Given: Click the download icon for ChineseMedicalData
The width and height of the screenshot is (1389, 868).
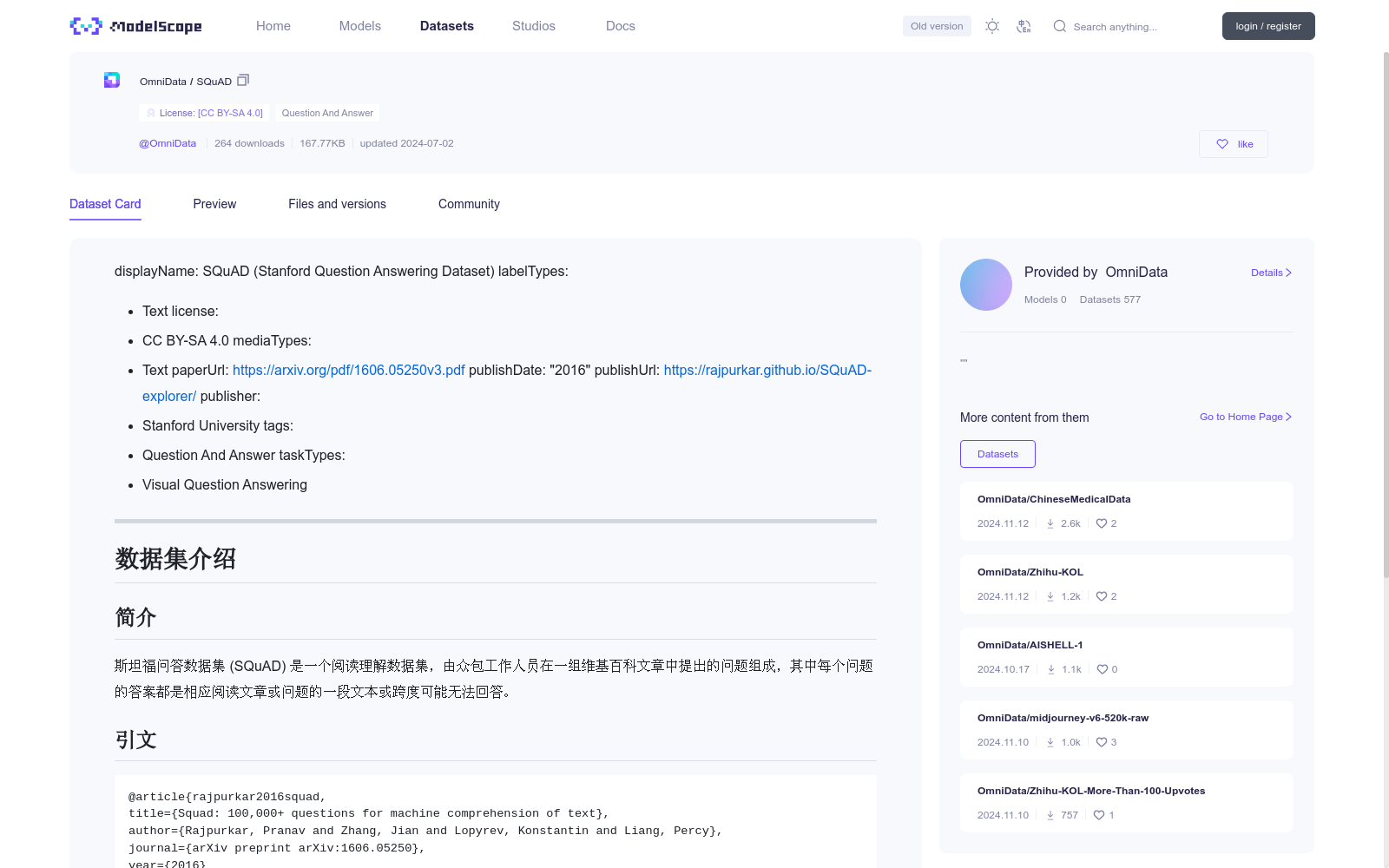Looking at the screenshot, I should pos(1050,523).
